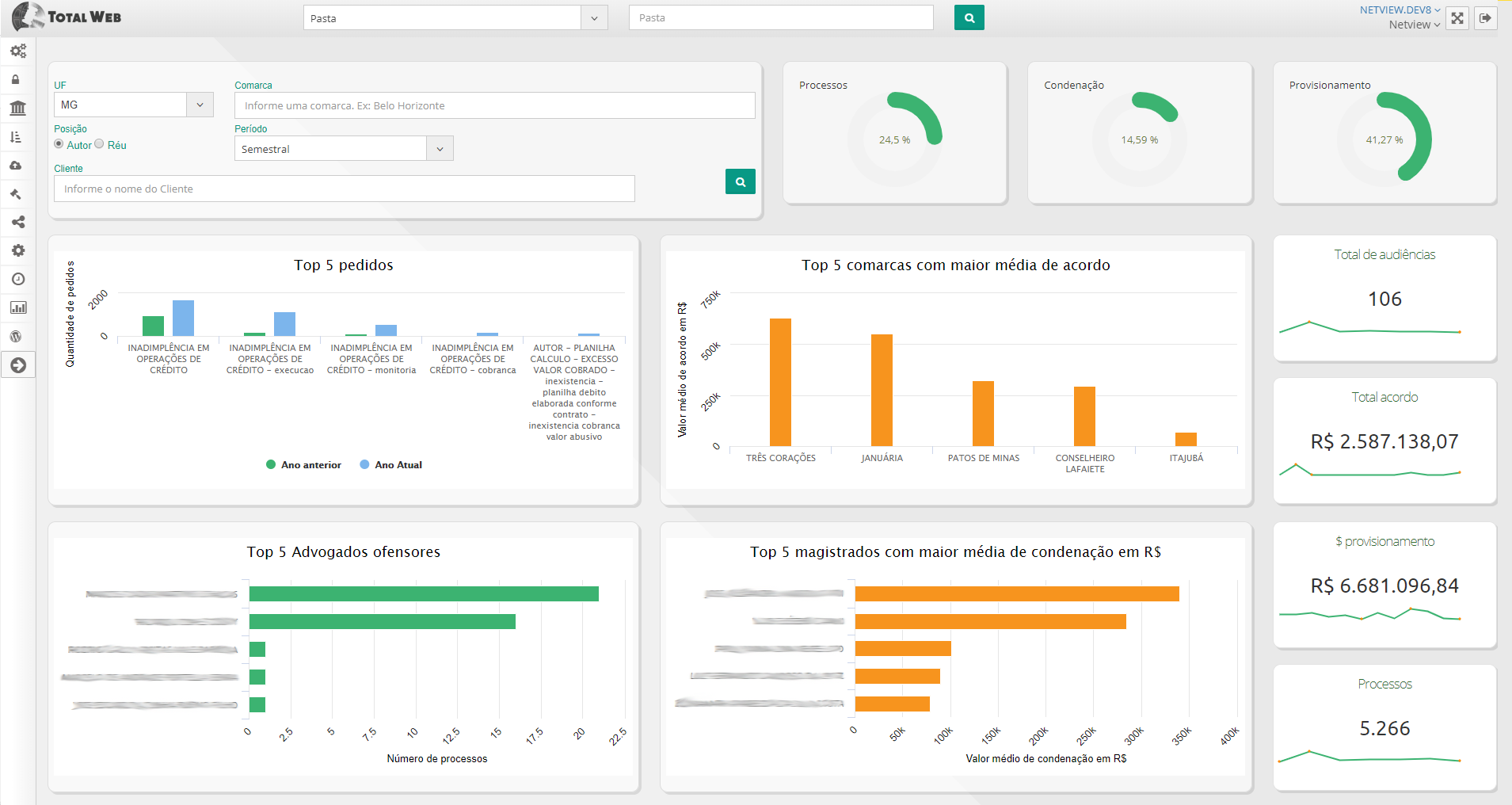Select the Autor radio button
This screenshot has width=1512, height=805.
pos(59,144)
